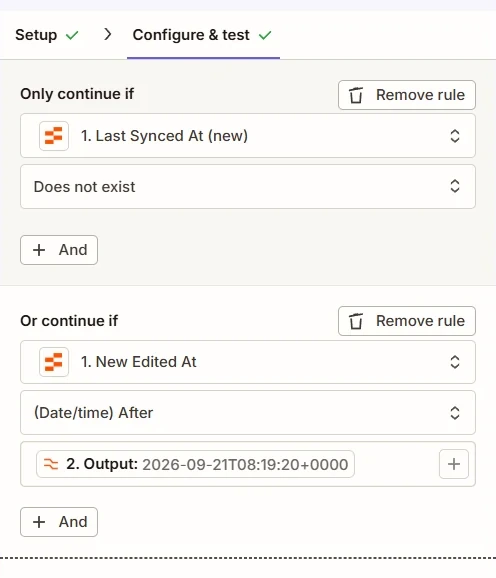The image size is (496, 578).
Task: Remove the 'Or continue if' rule
Action: pos(407,321)
